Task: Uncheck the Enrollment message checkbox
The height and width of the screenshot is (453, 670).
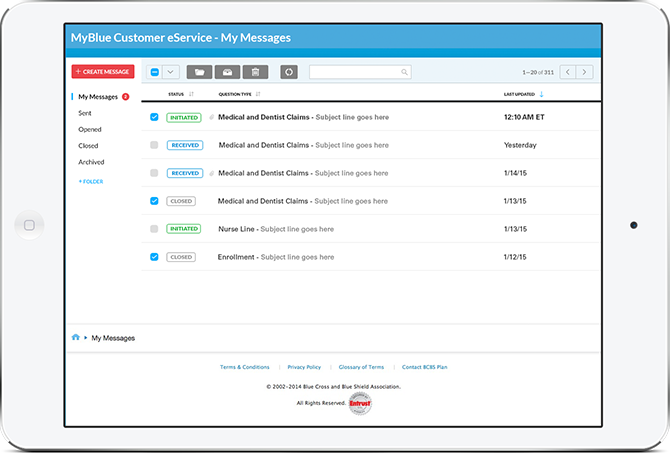Action: tap(154, 257)
